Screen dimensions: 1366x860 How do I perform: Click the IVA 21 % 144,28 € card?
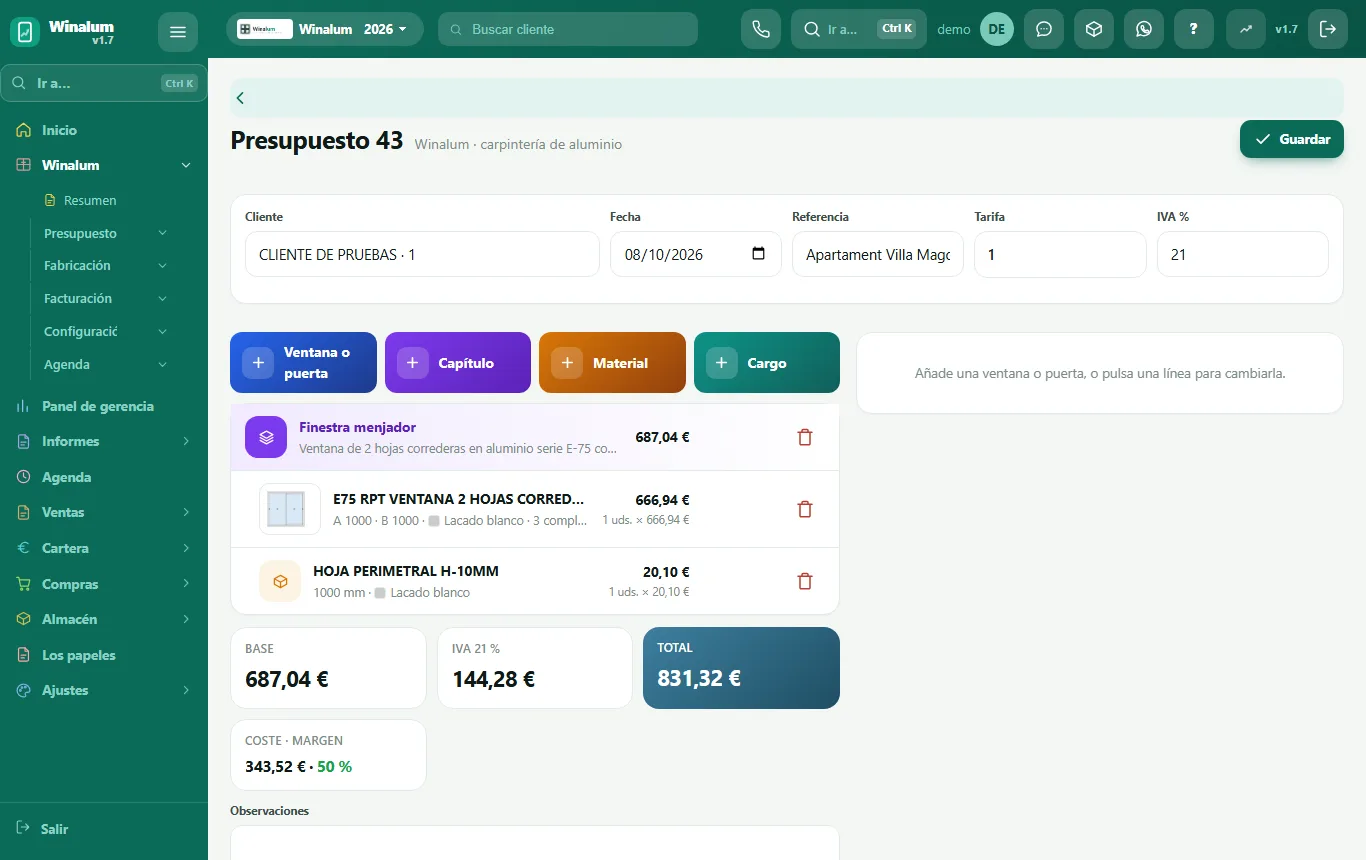pos(535,668)
